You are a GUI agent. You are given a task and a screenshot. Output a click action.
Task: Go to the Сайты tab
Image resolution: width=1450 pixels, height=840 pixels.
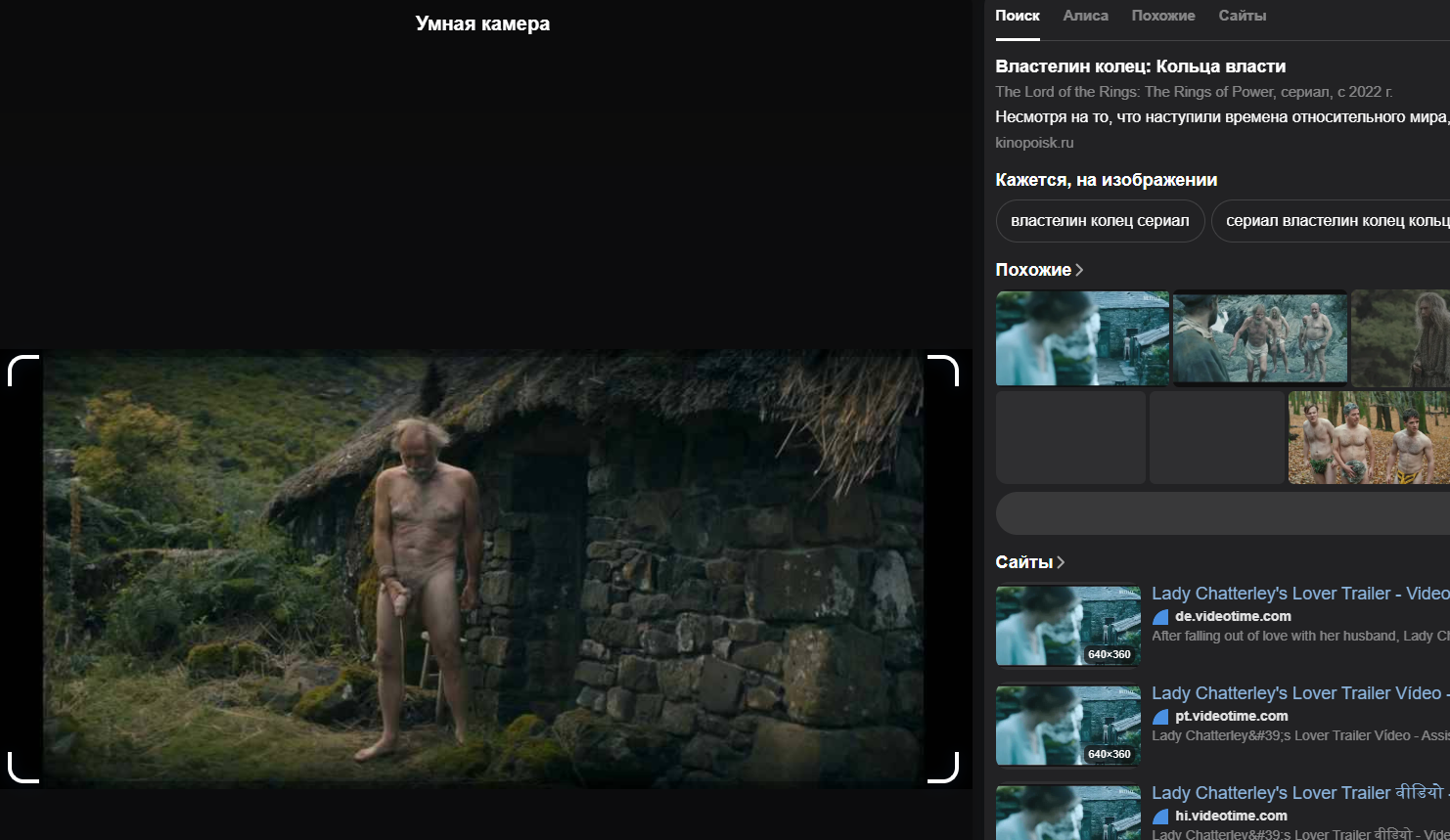(1242, 16)
